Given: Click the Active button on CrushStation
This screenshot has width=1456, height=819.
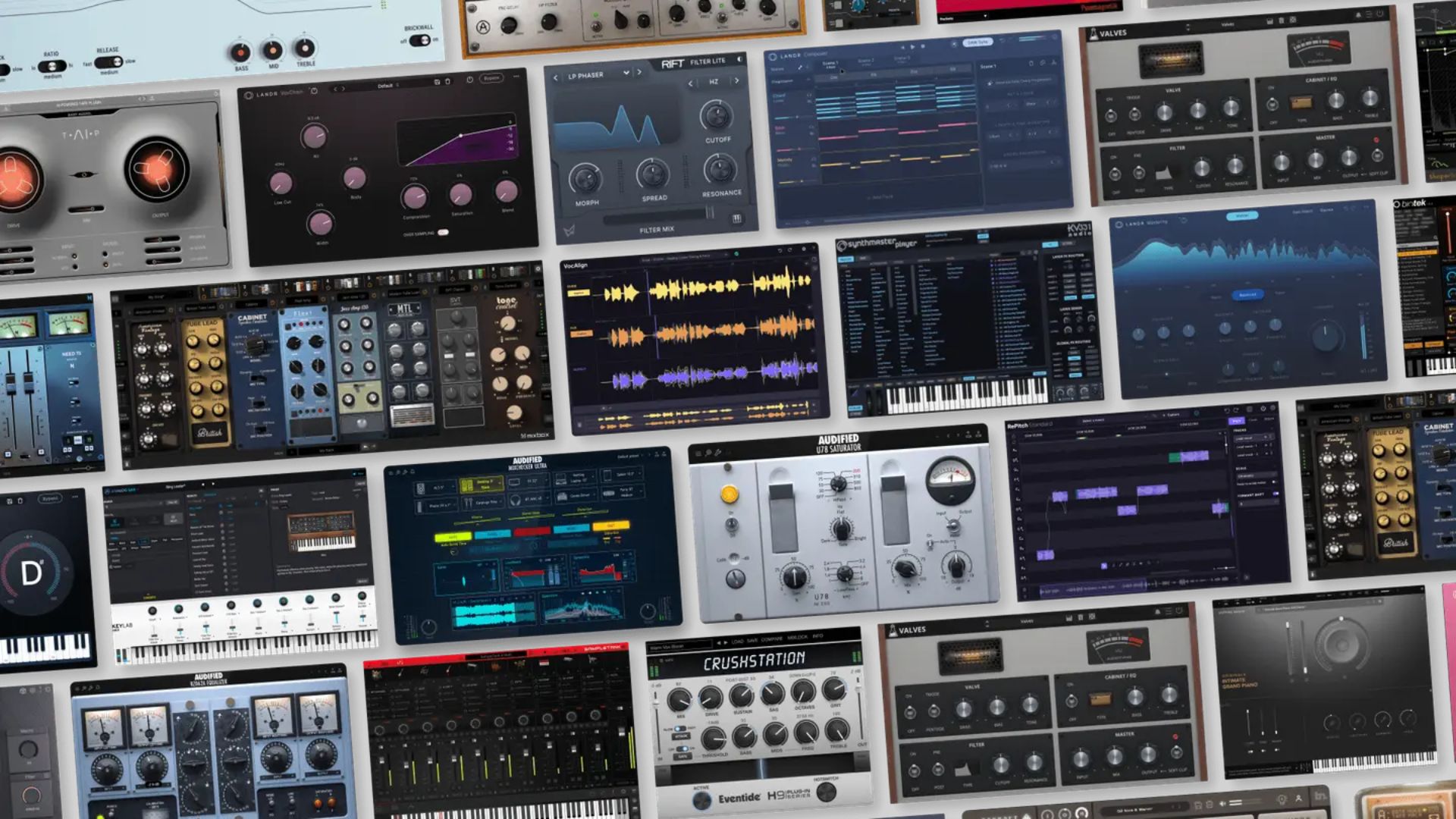Looking at the screenshot, I should pyautogui.click(x=702, y=800).
